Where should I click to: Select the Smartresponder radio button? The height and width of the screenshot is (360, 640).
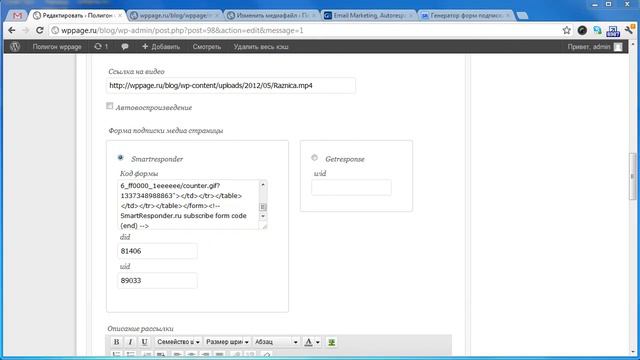(x=120, y=158)
